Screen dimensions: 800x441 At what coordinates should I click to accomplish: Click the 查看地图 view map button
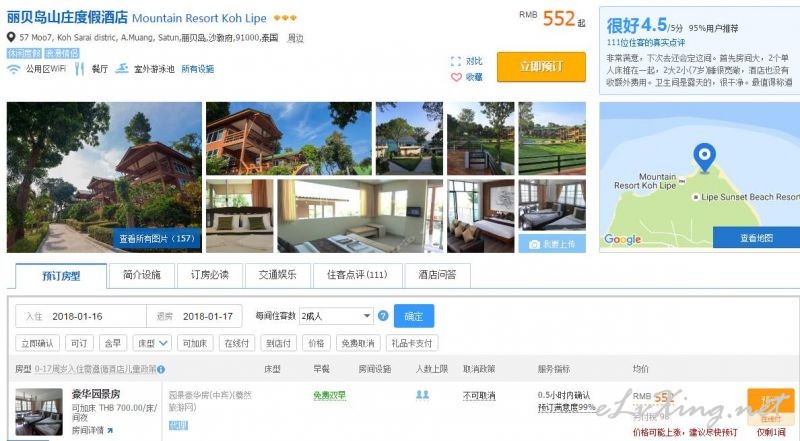[756, 238]
